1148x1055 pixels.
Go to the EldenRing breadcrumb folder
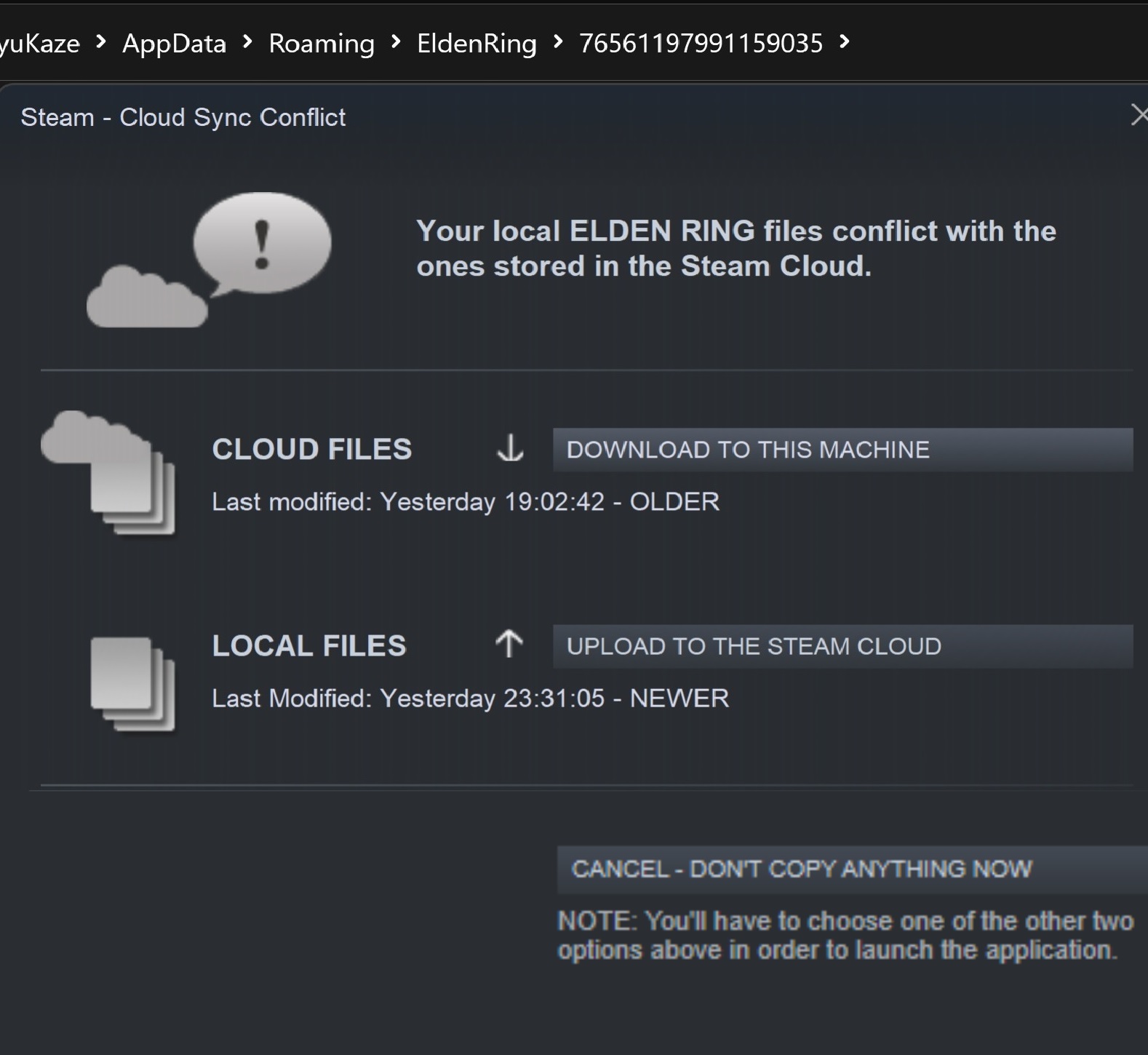coord(477,44)
